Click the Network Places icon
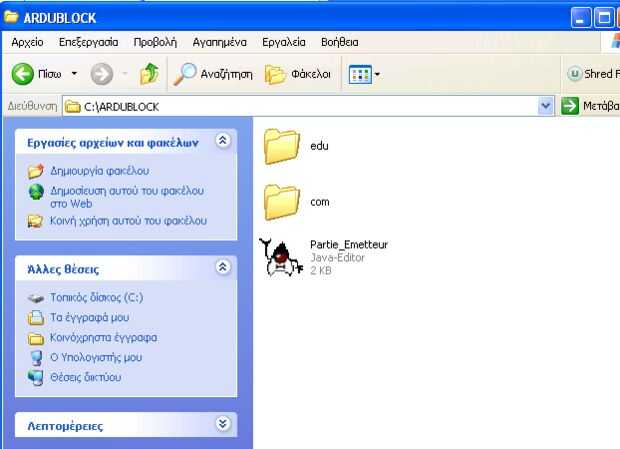Image resolution: width=620 pixels, height=449 pixels. pyautogui.click(x=36, y=377)
